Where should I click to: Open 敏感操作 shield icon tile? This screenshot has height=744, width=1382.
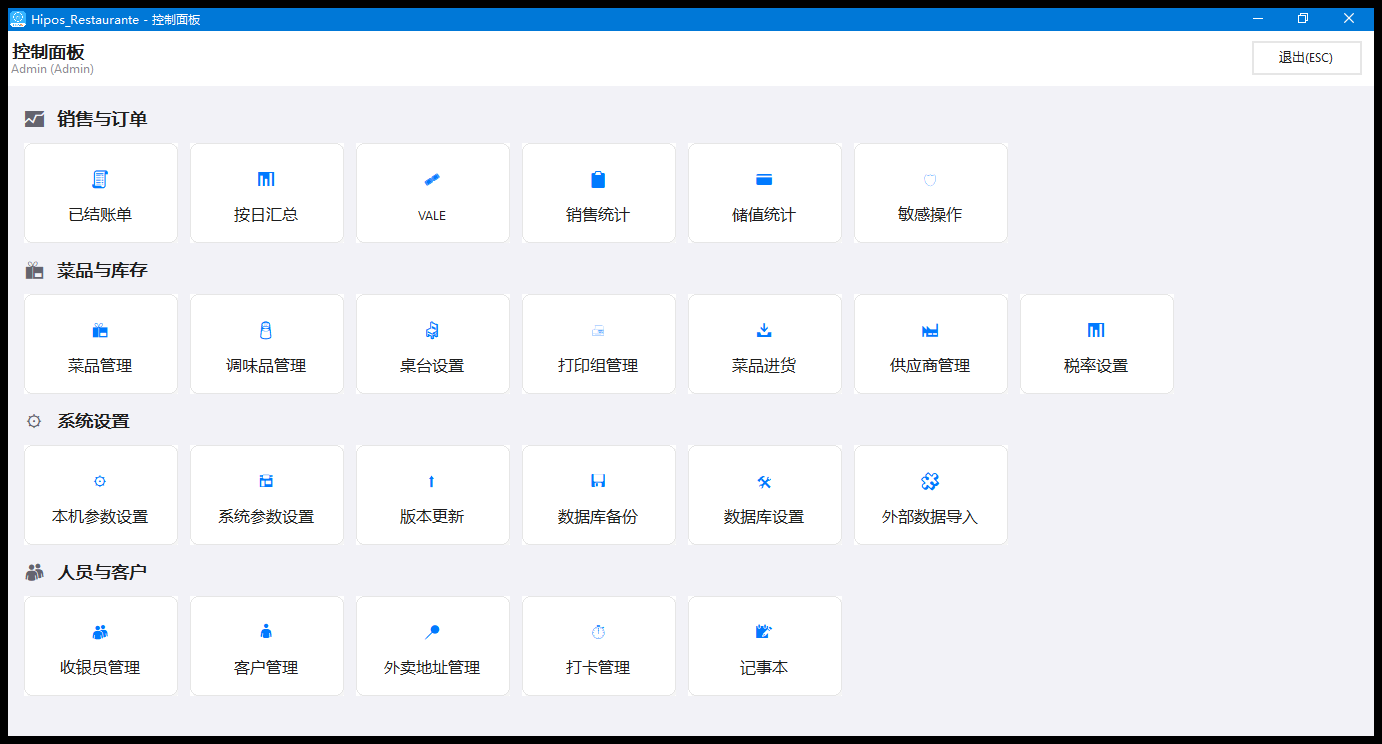coord(931,193)
